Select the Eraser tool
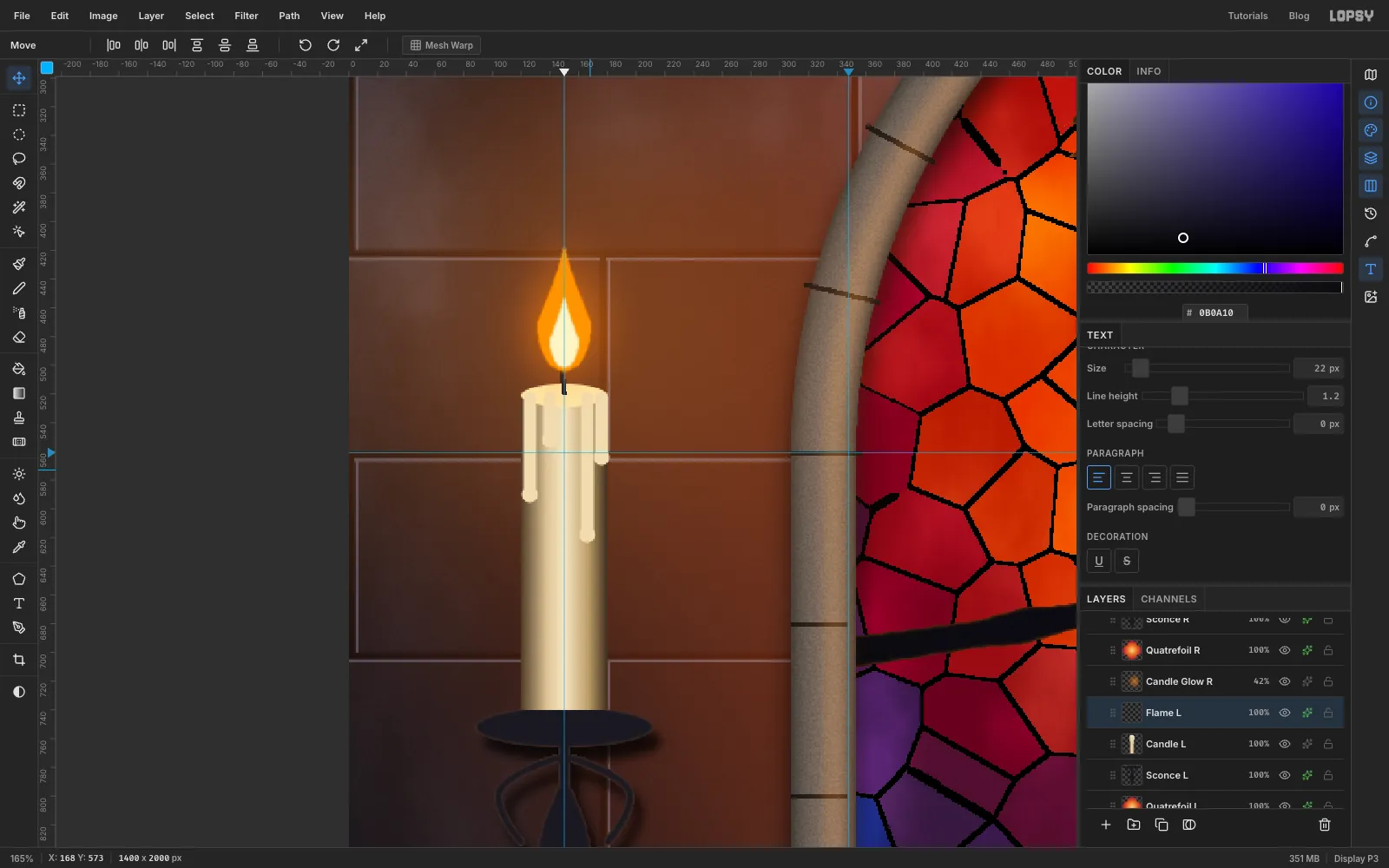 (x=19, y=337)
